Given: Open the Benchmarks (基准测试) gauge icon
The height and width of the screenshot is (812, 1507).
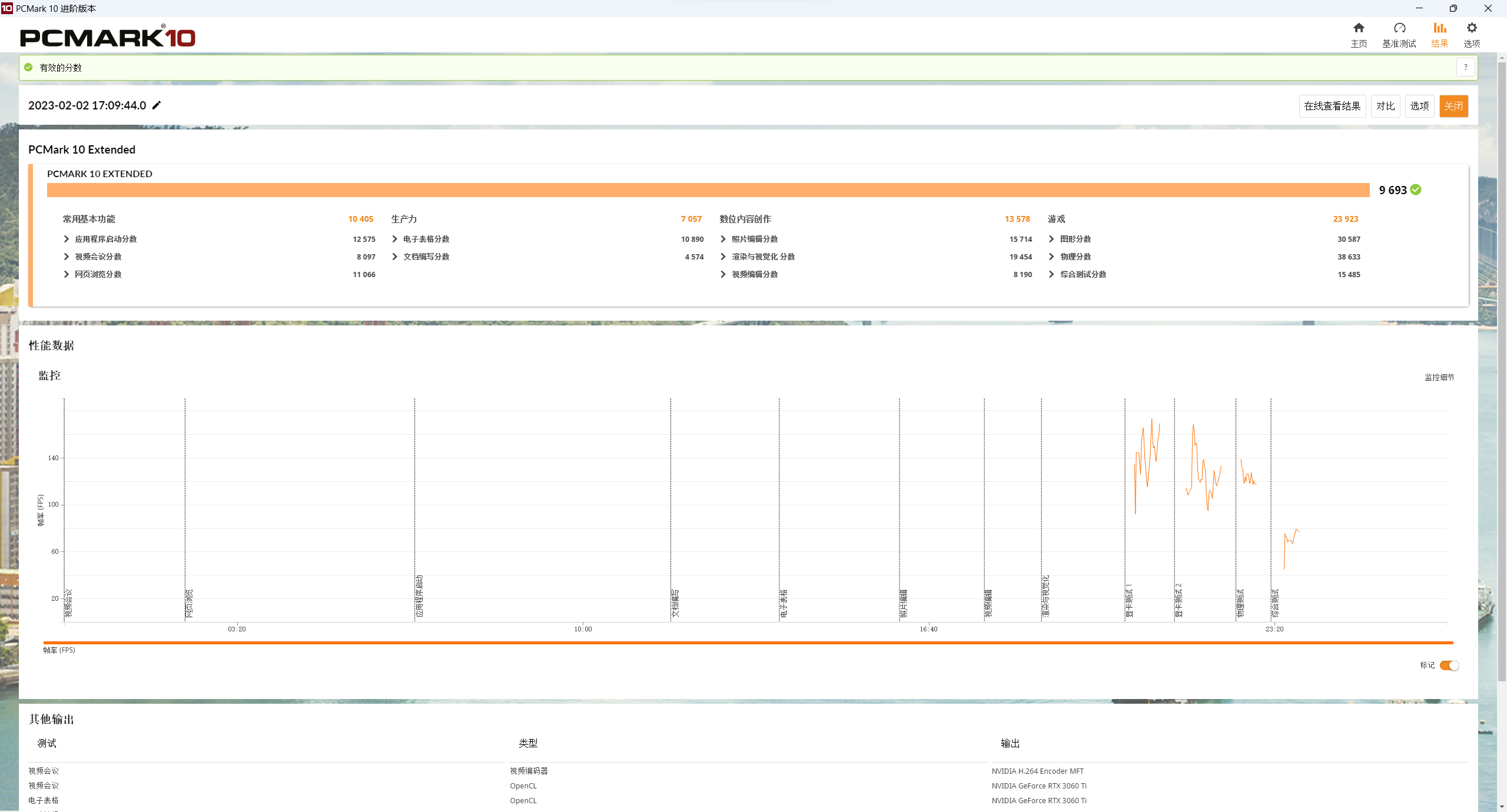Looking at the screenshot, I should click(x=1399, y=28).
